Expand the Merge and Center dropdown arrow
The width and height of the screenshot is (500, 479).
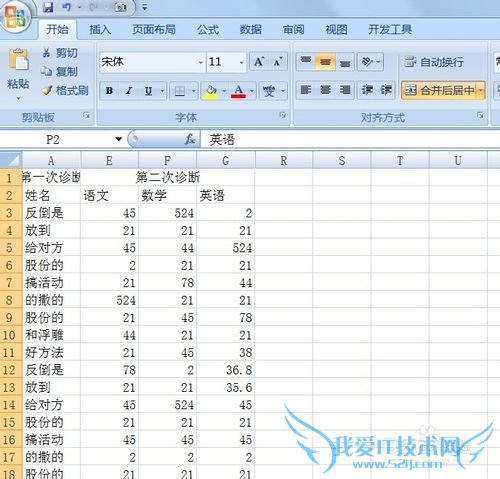tap(481, 90)
